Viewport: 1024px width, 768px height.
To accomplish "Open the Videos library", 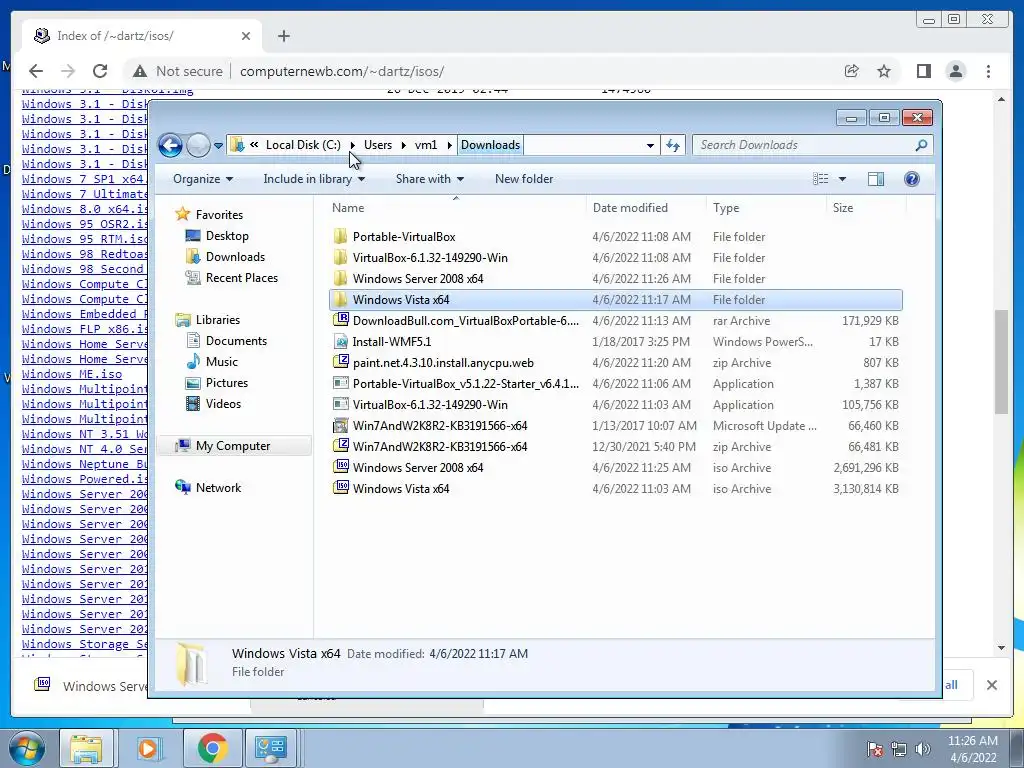I will [x=223, y=404].
